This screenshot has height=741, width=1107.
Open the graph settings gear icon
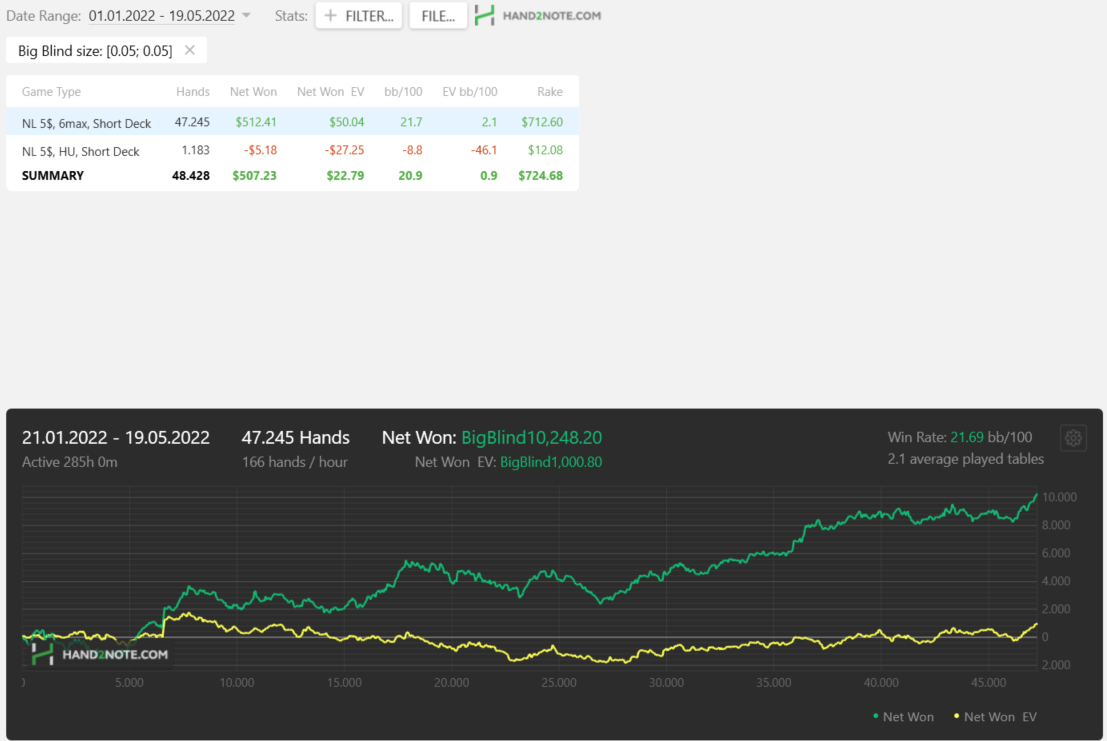click(1073, 438)
